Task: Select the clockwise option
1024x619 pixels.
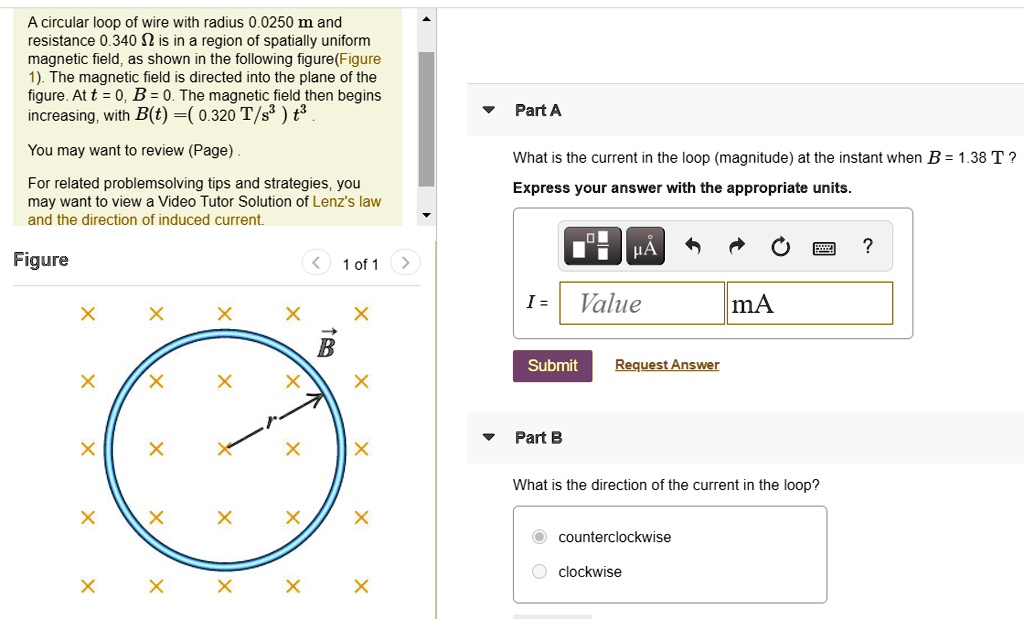Action: point(540,572)
